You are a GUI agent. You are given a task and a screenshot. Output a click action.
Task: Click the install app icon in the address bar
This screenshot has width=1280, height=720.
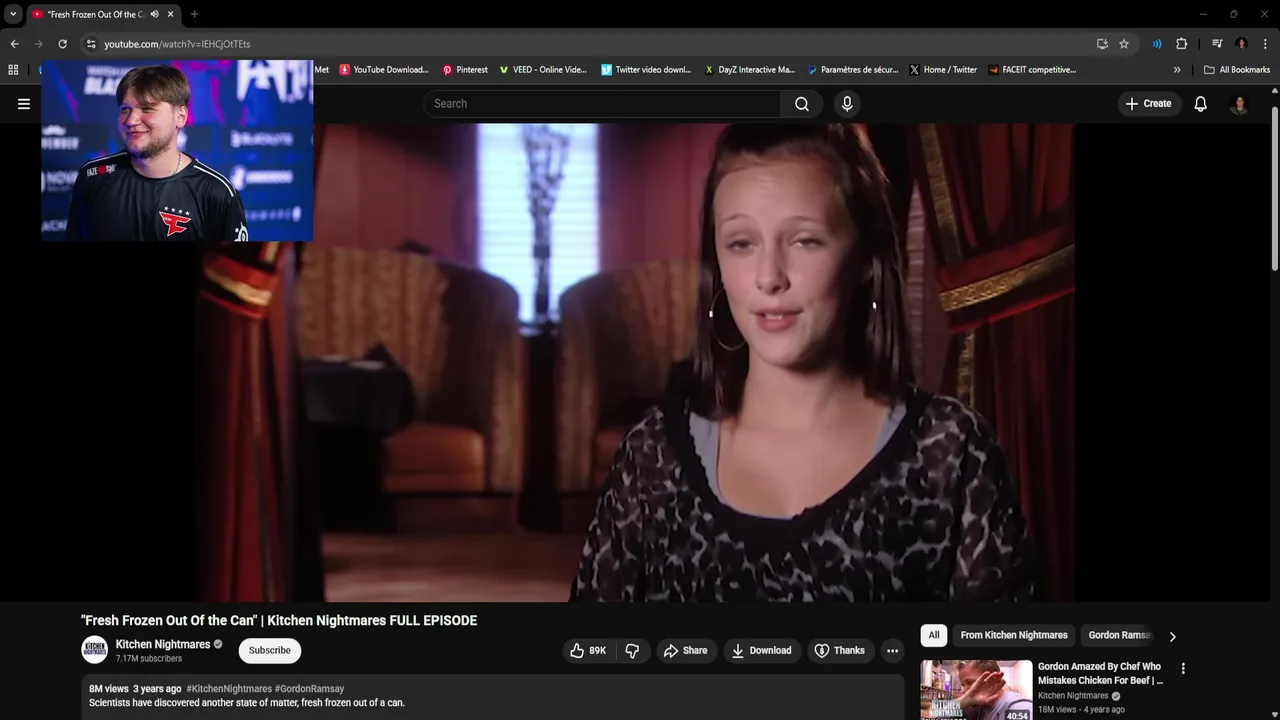[1102, 44]
